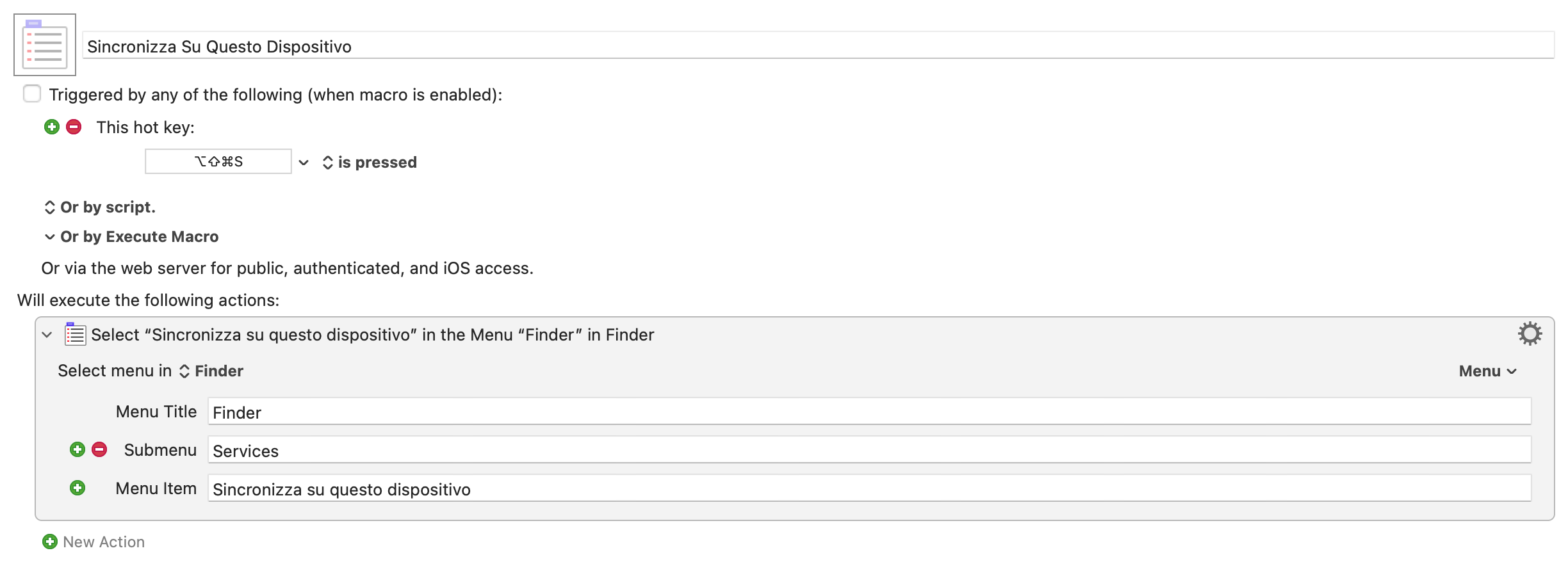Click the Menu Item text field

pyautogui.click(x=870, y=488)
